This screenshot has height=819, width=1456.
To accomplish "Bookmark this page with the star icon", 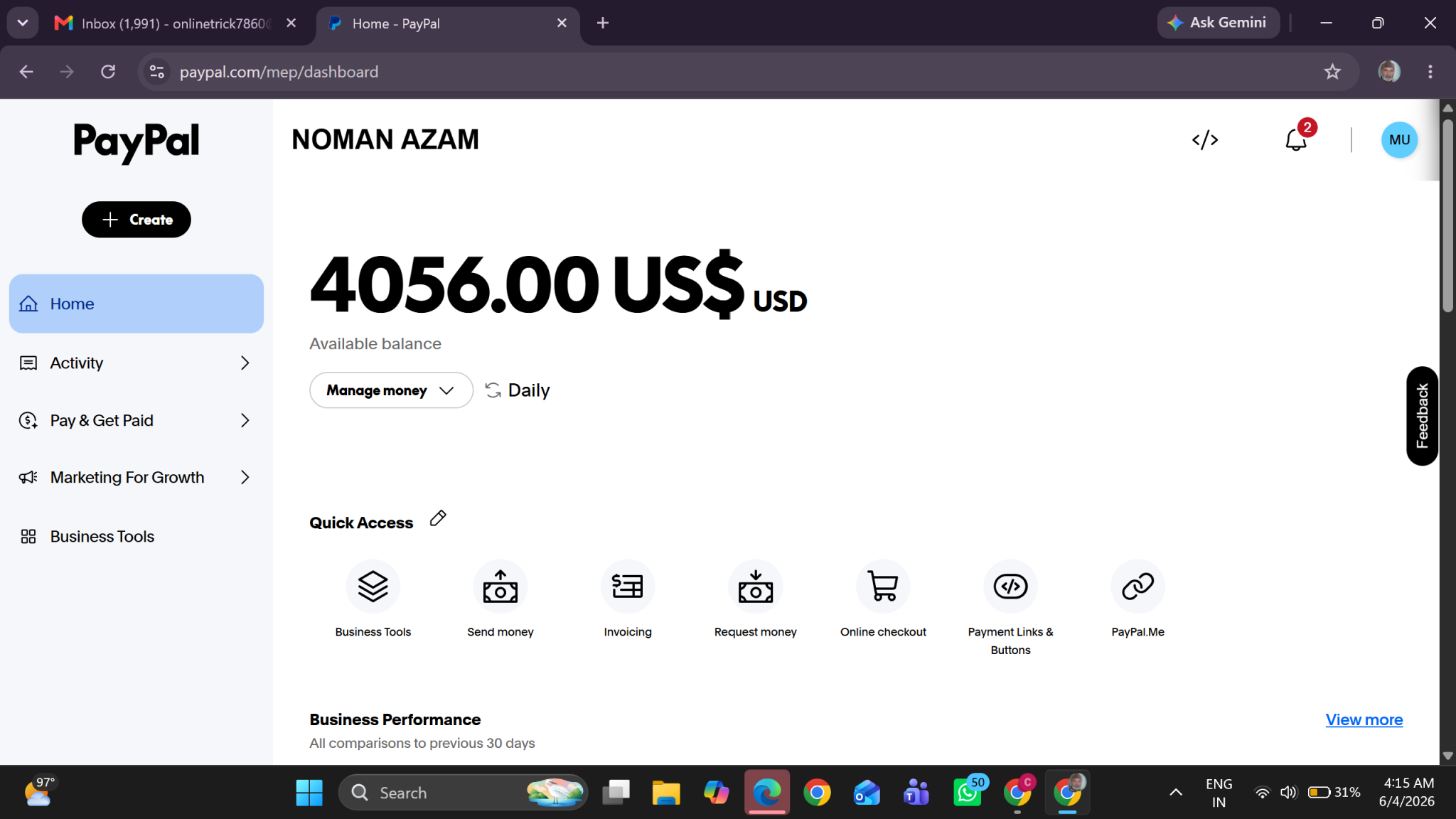I will [1332, 72].
